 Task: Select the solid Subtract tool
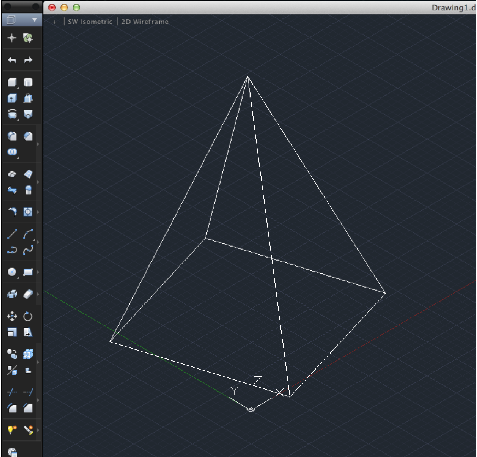click(28, 136)
